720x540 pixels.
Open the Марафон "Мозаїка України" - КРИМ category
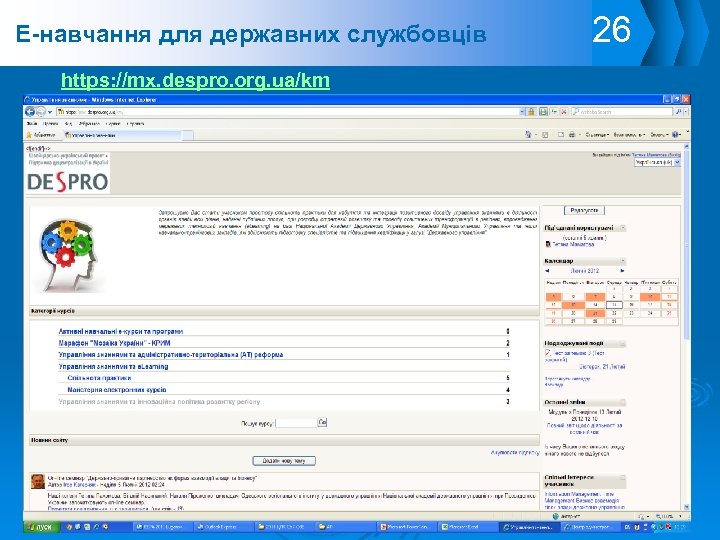click(115, 343)
